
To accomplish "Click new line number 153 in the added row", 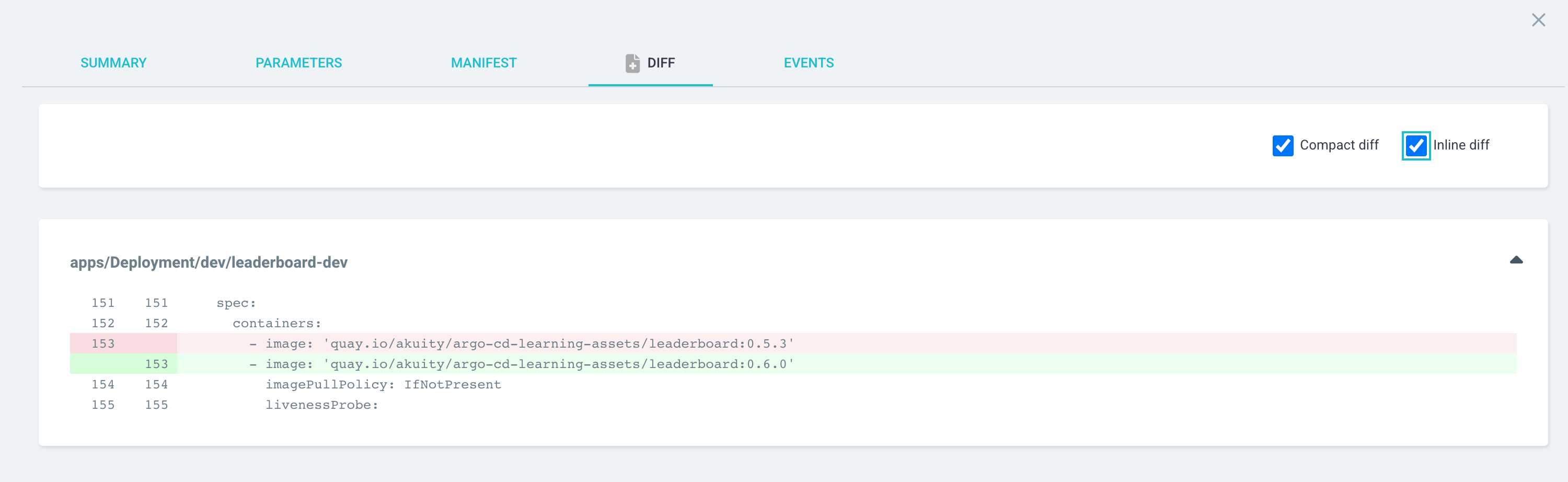I will (156, 364).
